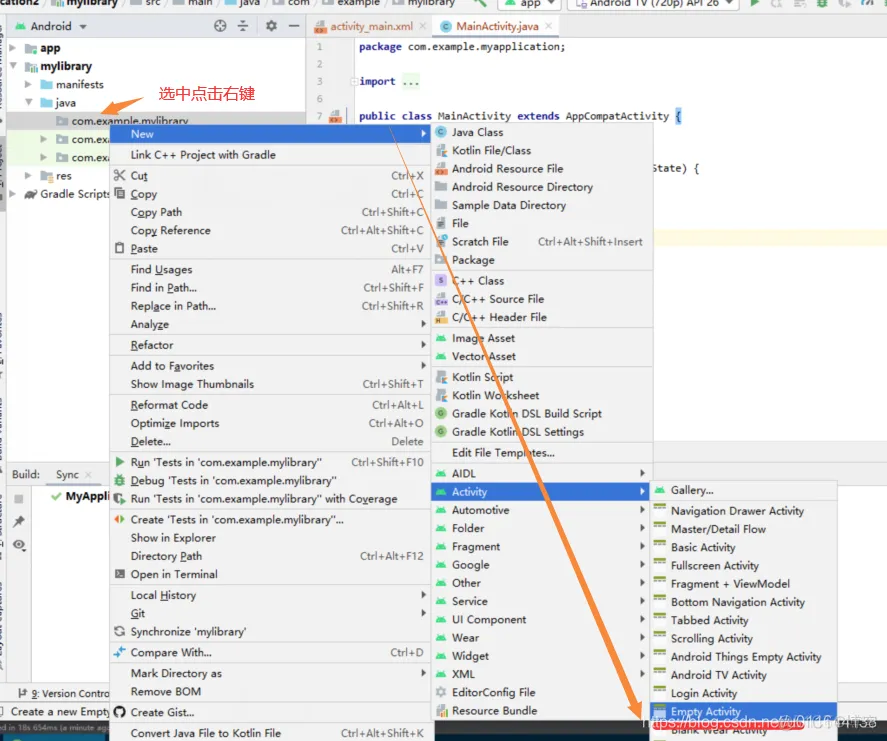Open Edit File Templates...
887x741 pixels.
[x=542, y=453]
